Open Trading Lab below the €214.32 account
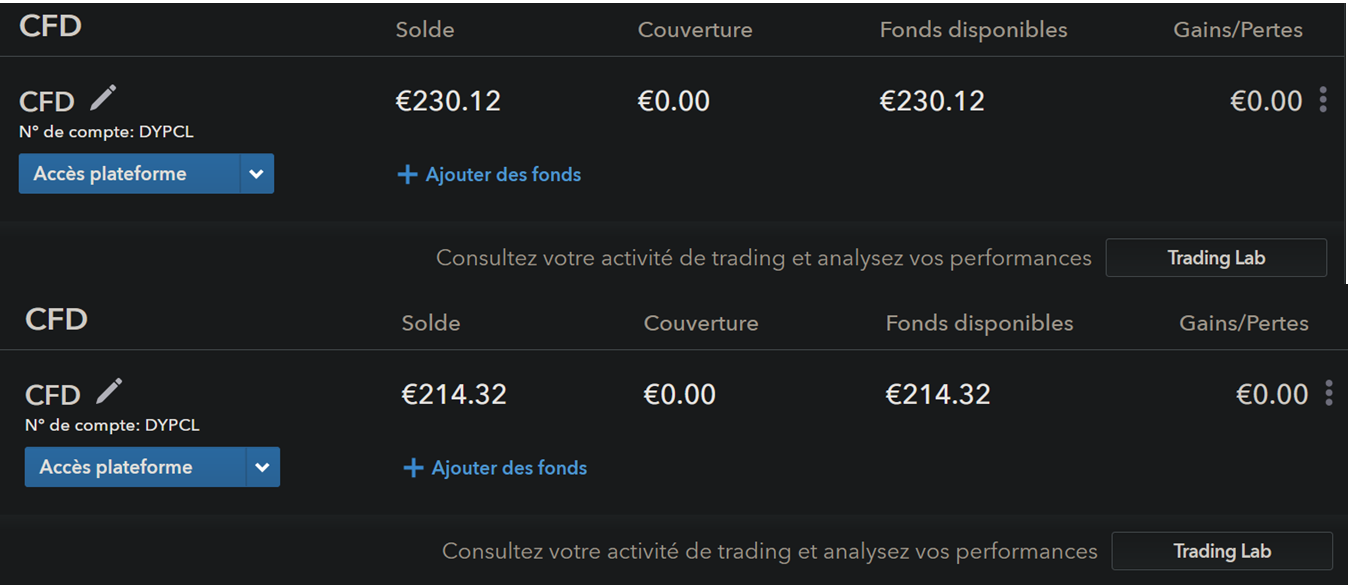The height and width of the screenshot is (585, 1348). [1222, 551]
